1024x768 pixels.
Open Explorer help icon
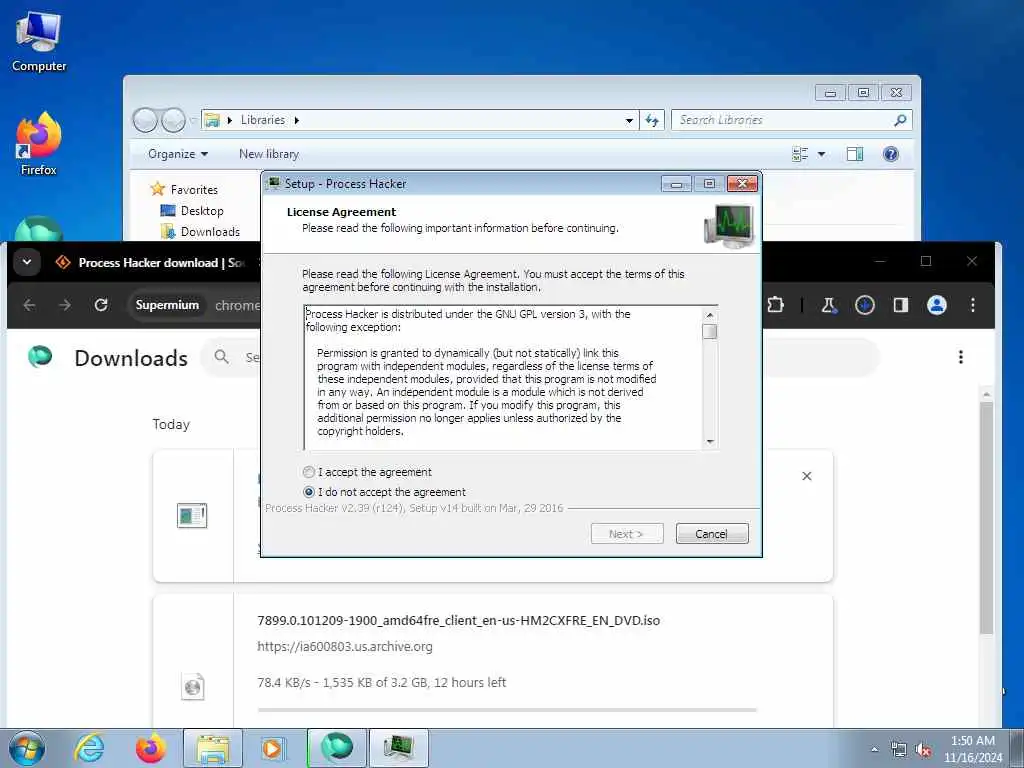click(x=890, y=154)
